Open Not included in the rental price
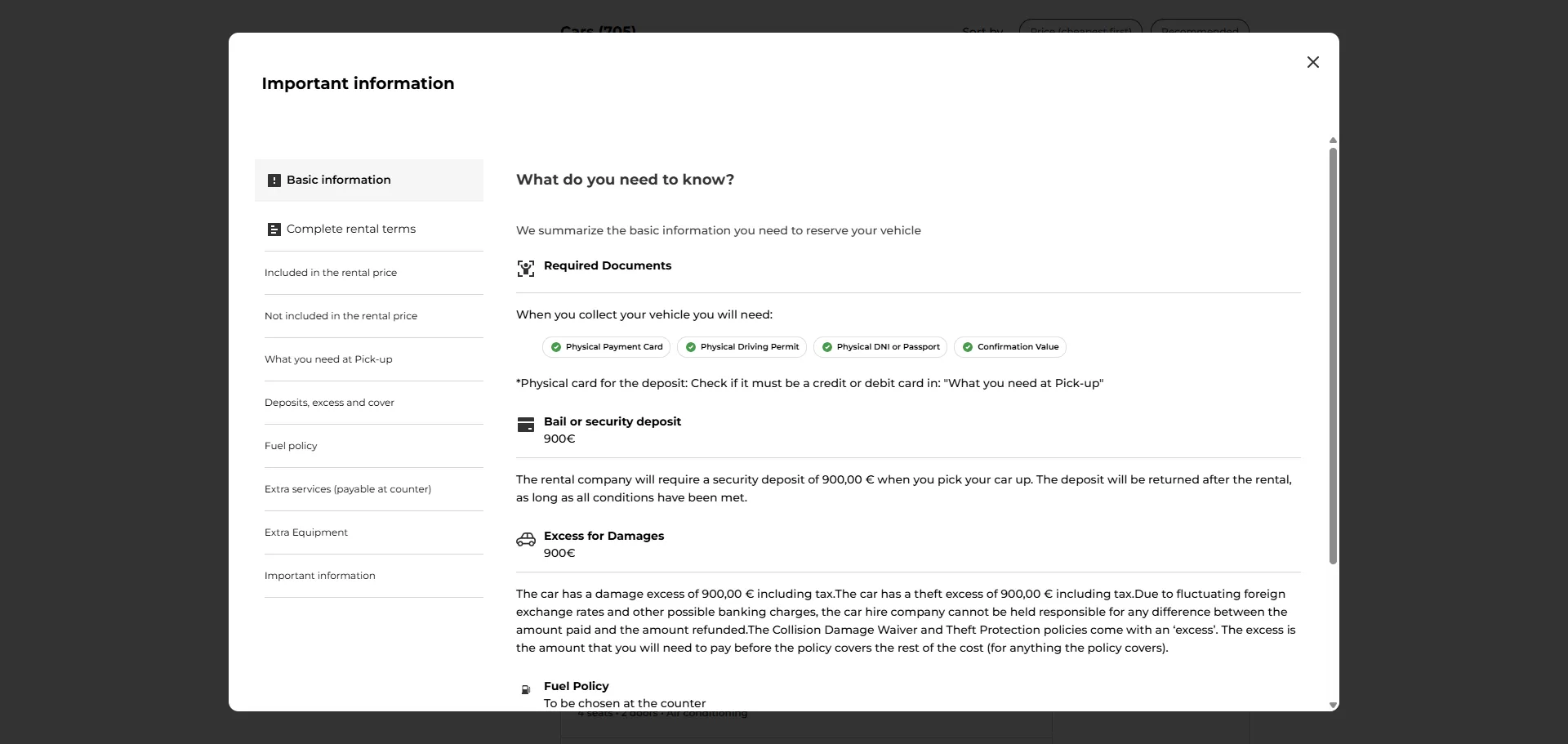 coord(341,316)
